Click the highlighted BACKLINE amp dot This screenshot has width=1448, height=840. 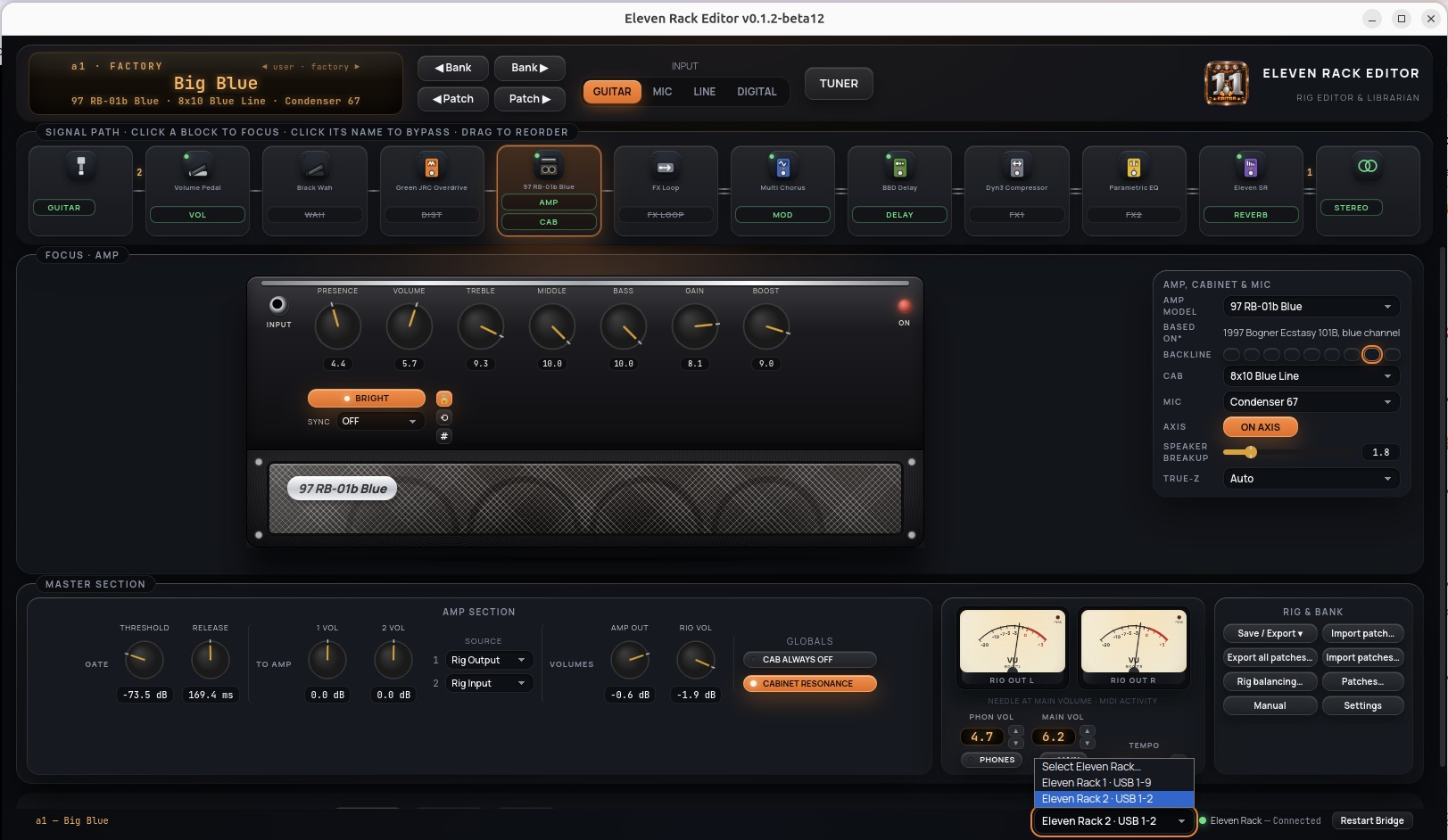[1372, 355]
